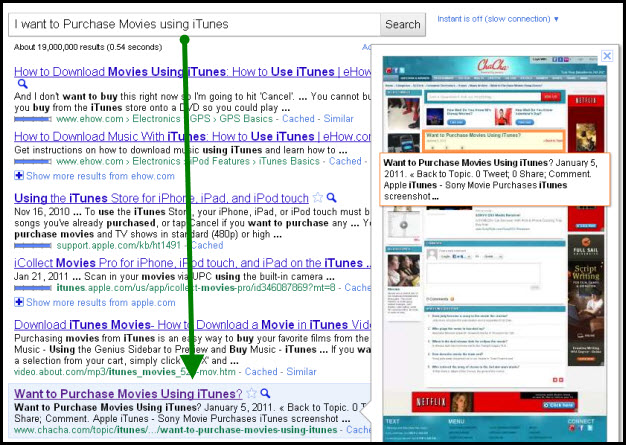This screenshot has height=445, width=626.
Task: Expand Show more results from ehow.com
Action: 95,176
